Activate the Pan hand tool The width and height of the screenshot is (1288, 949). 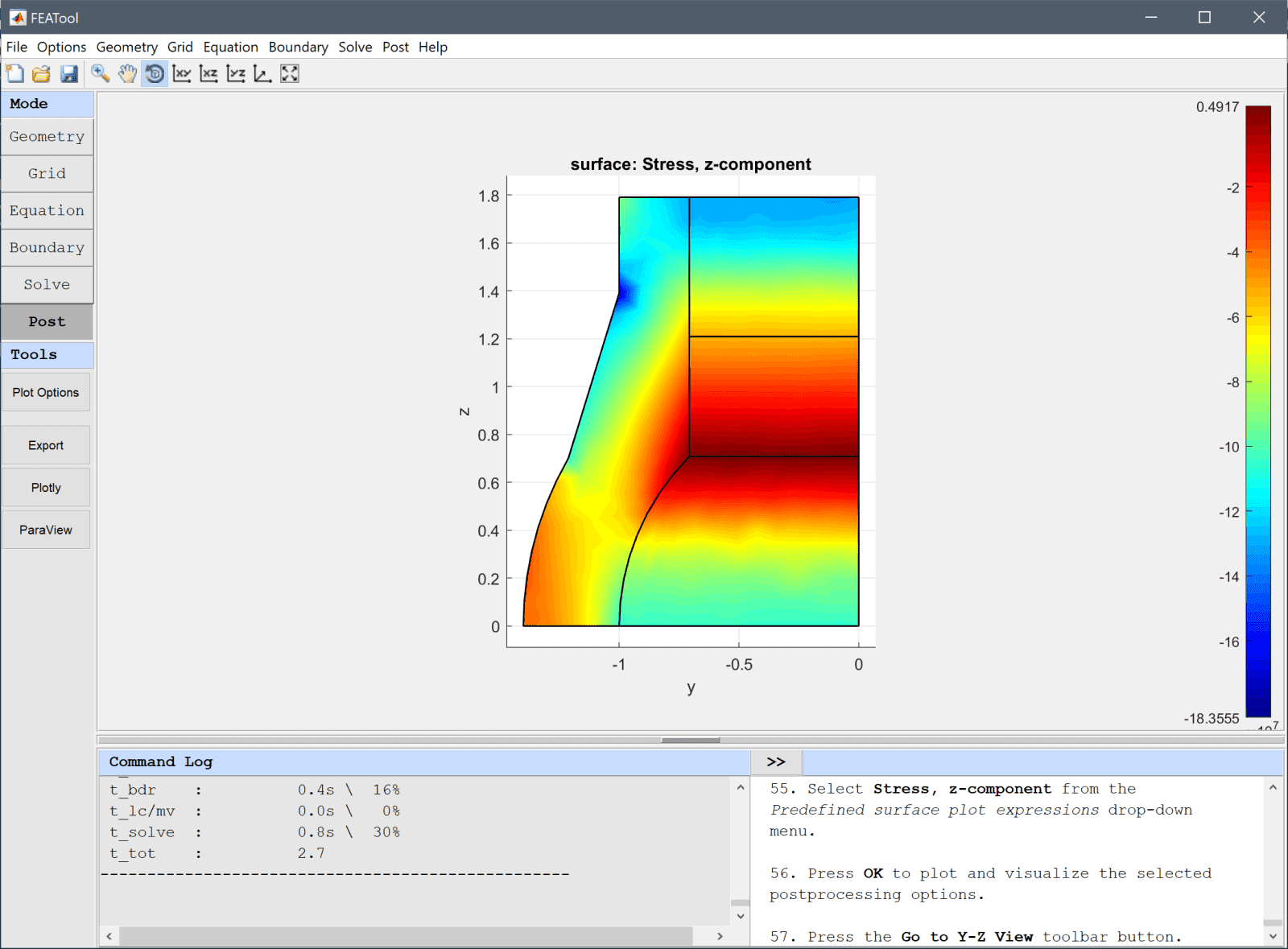coord(127,74)
